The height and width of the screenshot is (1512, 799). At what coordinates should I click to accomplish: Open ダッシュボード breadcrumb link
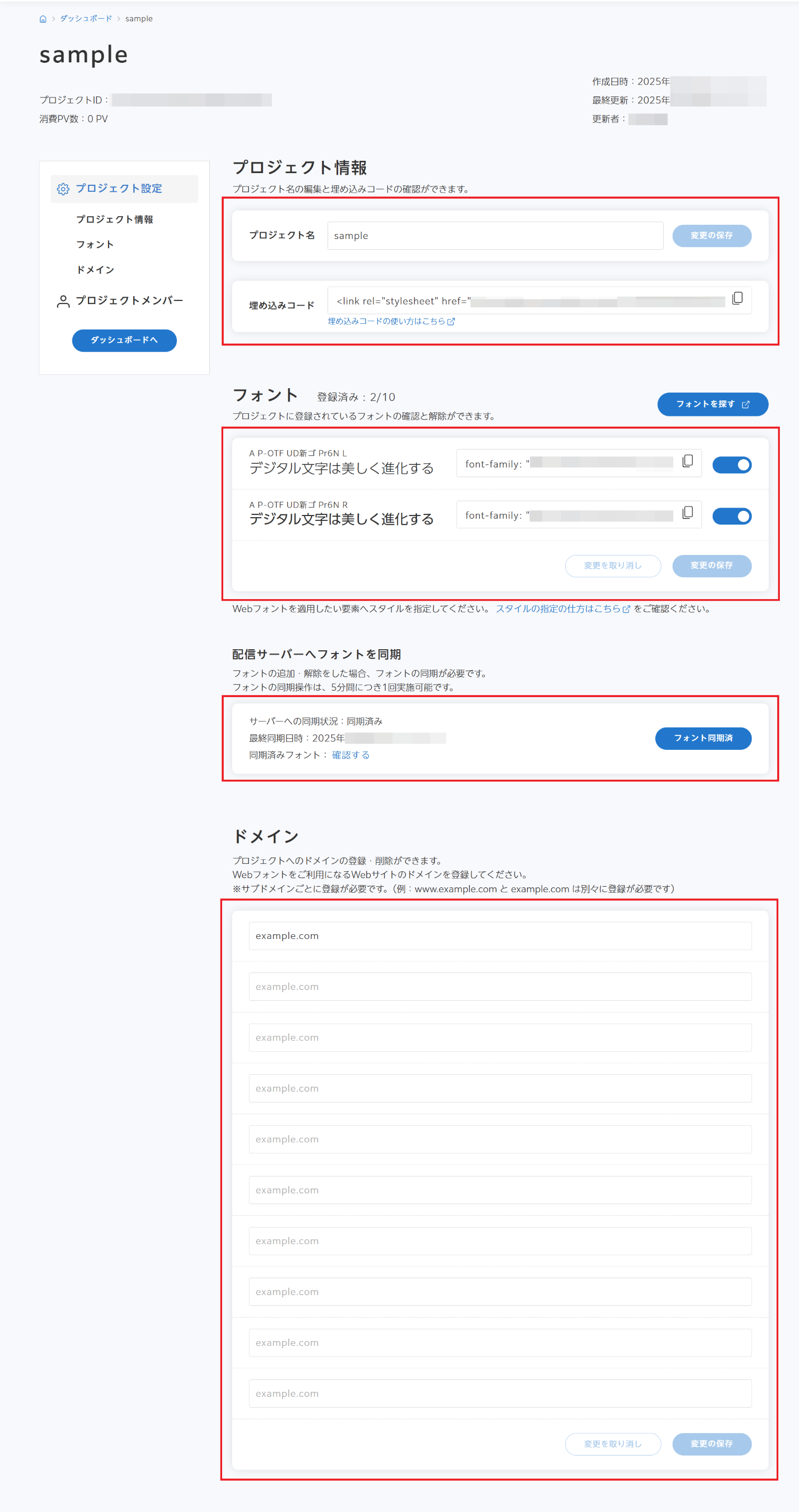click(x=86, y=19)
